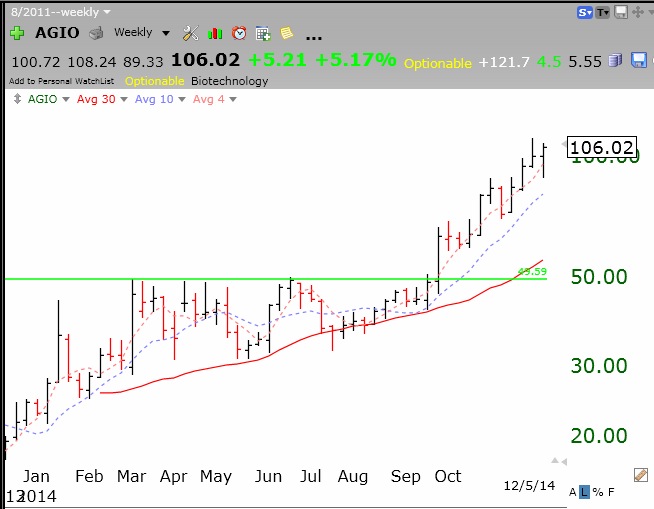Toggle the L logarithmic scale option
Image resolution: width=654 pixels, height=509 pixels.
(584, 492)
